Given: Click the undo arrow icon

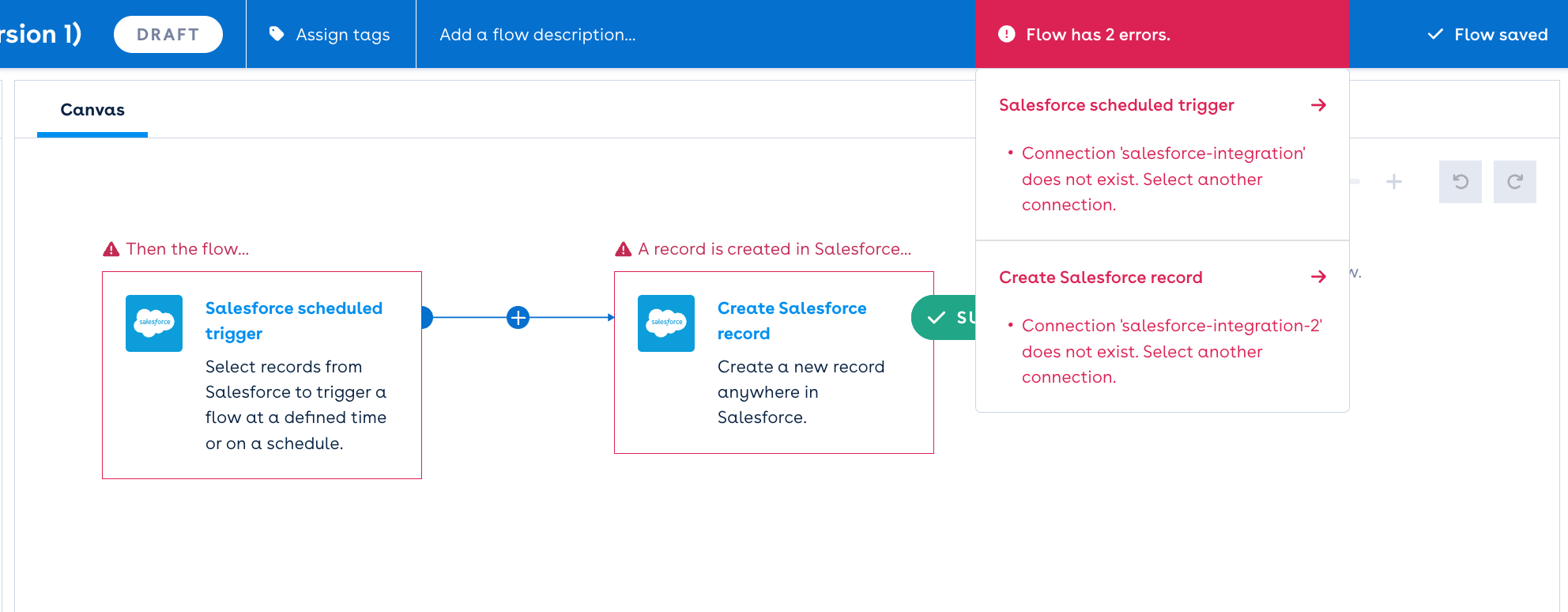Looking at the screenshot, I should (x=1460, y=182).
